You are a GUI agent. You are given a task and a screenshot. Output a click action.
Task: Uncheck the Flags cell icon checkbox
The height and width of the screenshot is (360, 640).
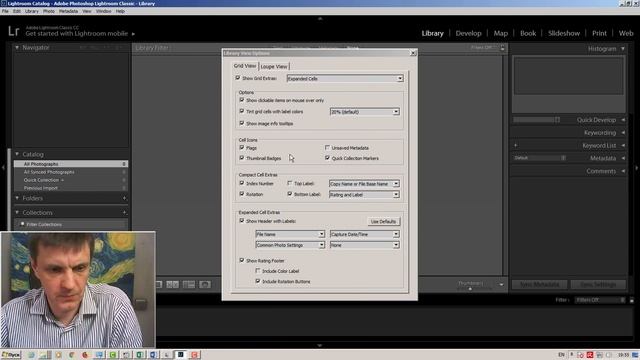pyautogui.click(x=242, y=147)
